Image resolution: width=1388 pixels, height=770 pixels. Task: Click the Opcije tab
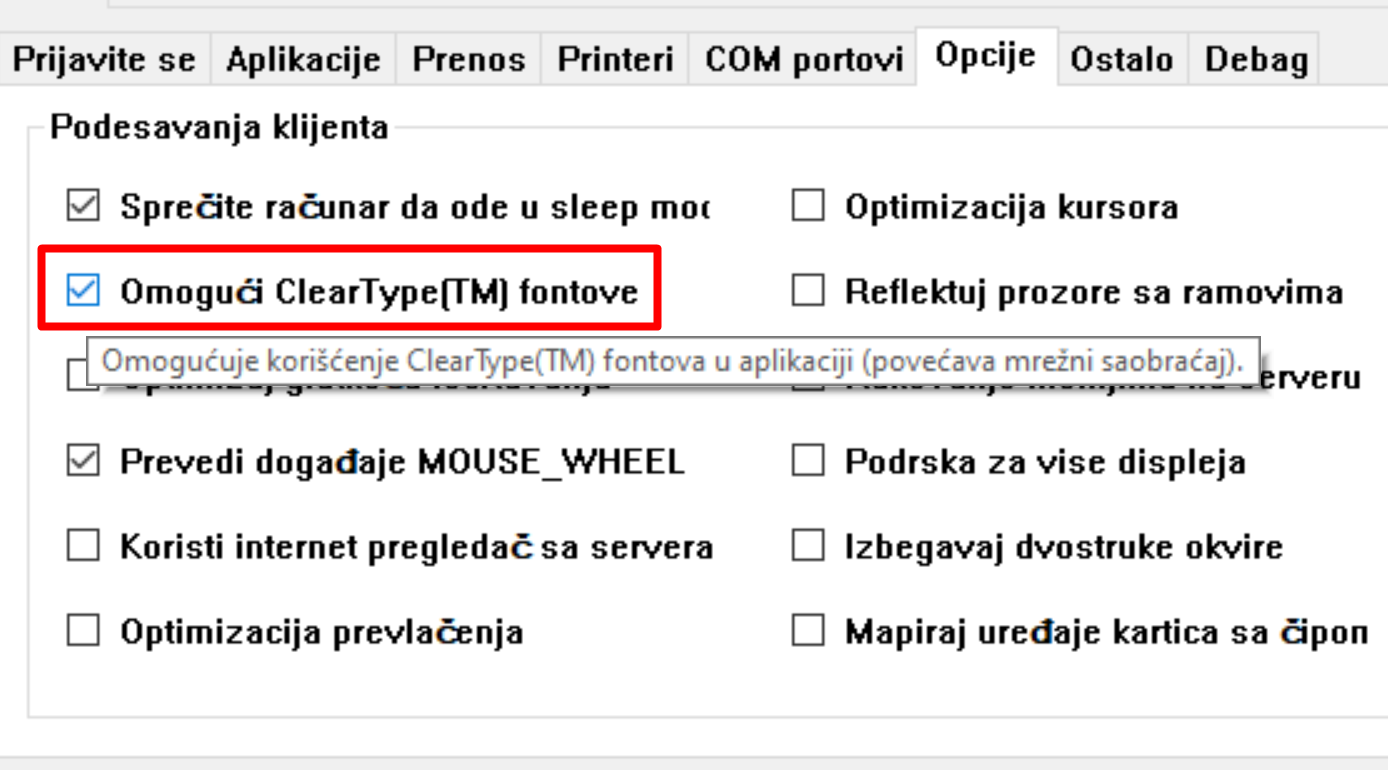pos(985,56)
